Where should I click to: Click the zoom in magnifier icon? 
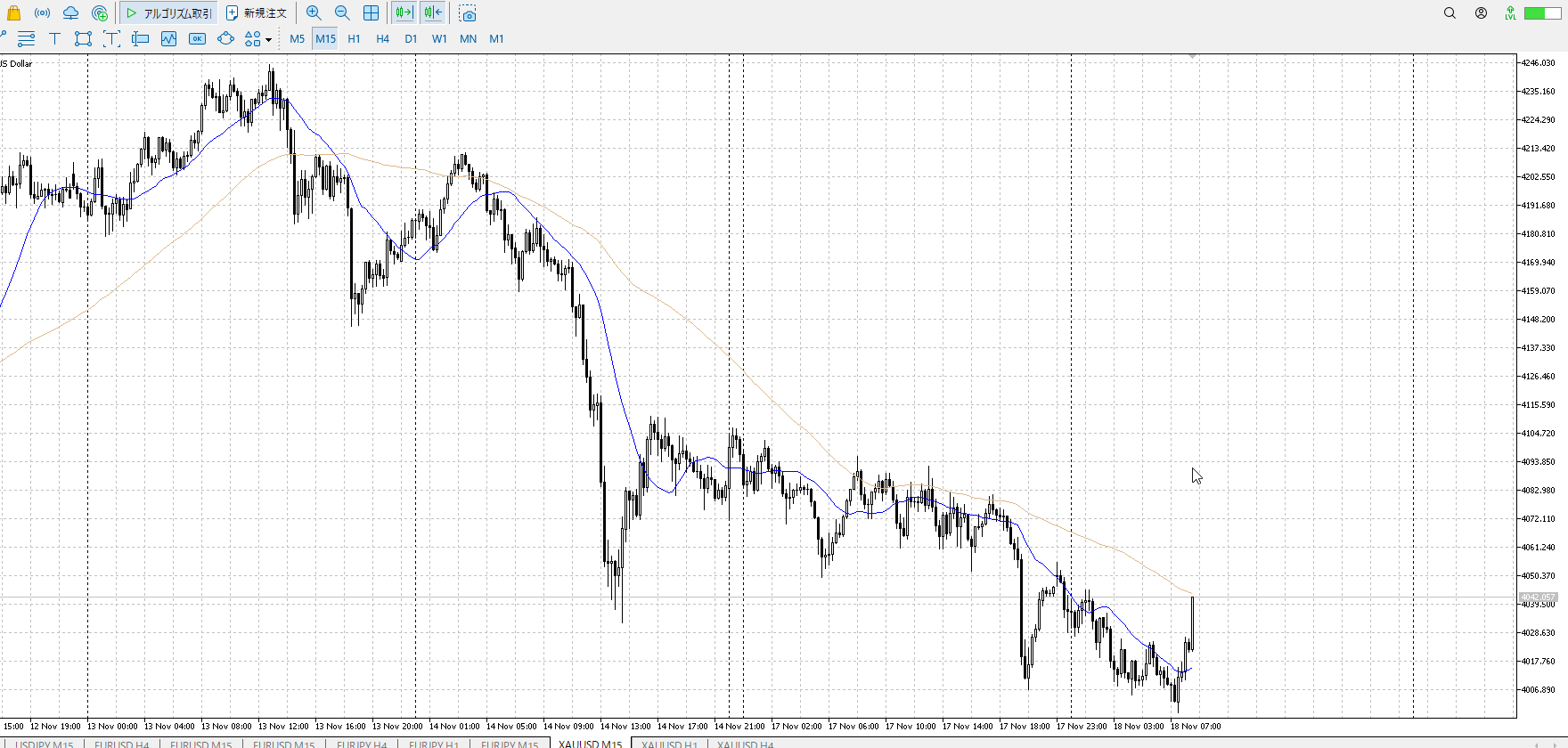click(314, 13)
